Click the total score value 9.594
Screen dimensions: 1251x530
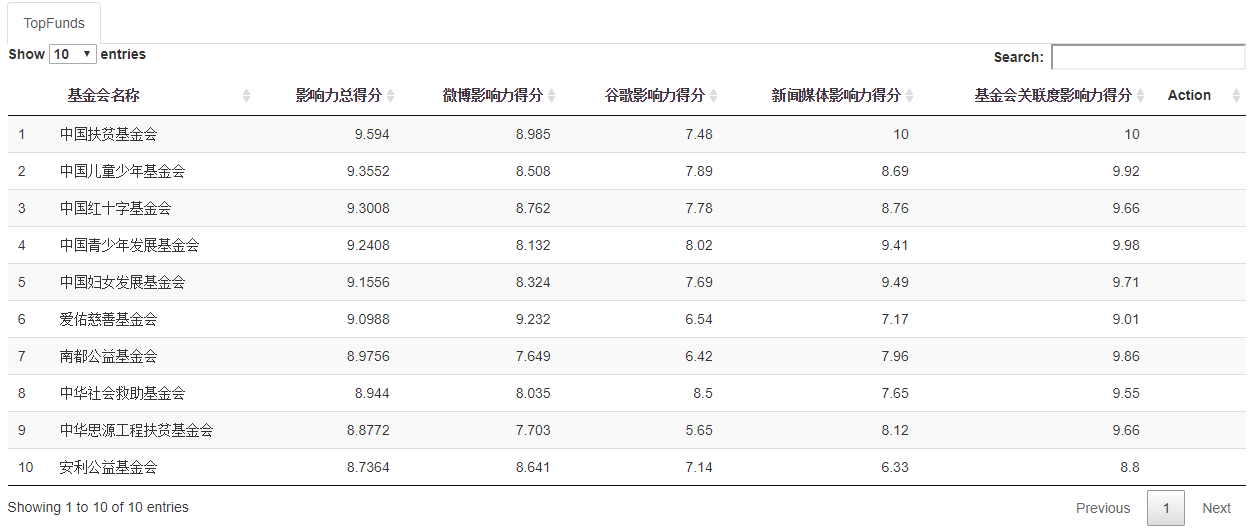pos(372,134)
